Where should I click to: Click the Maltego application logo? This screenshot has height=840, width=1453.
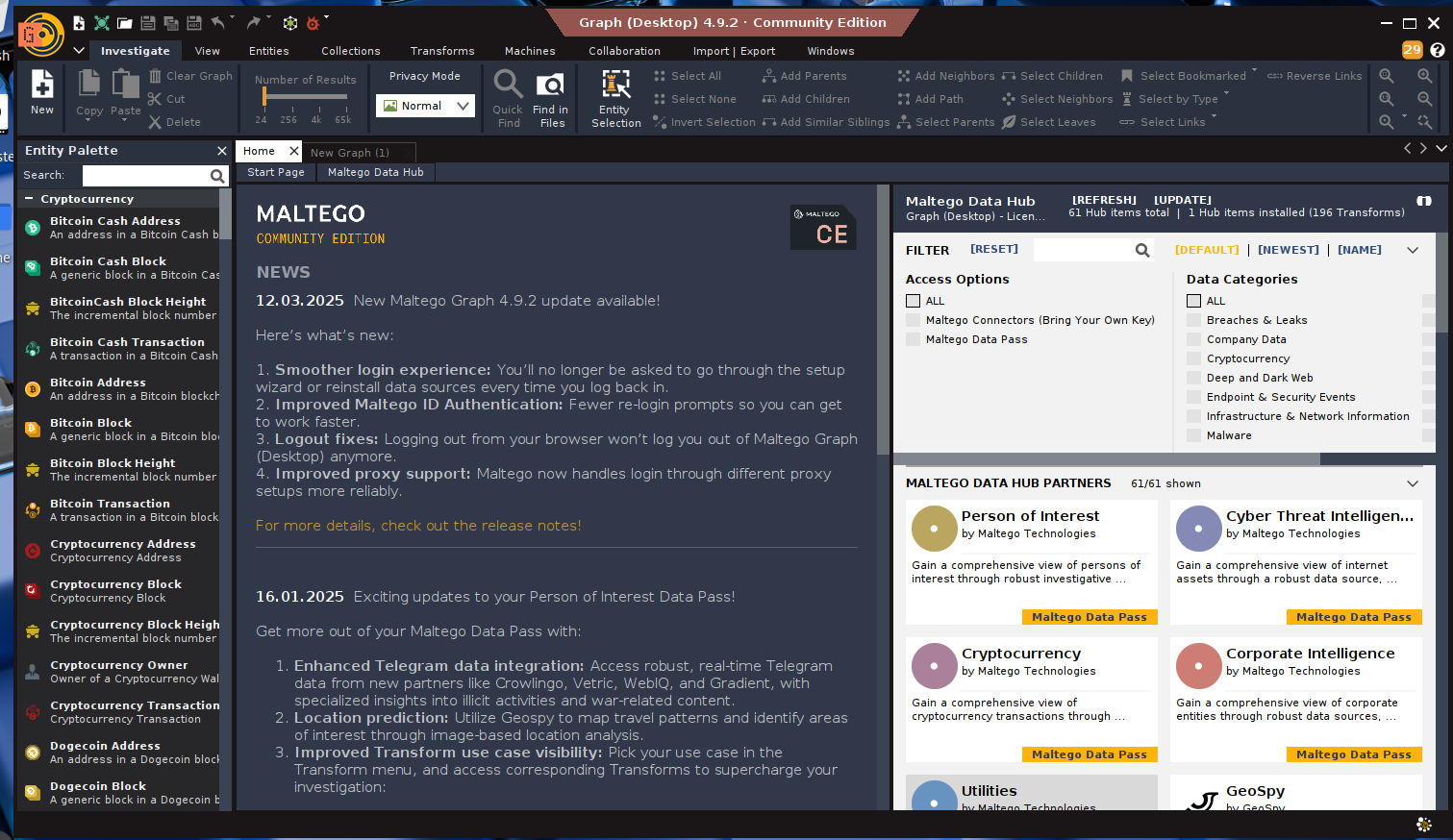tap(40, 36)
